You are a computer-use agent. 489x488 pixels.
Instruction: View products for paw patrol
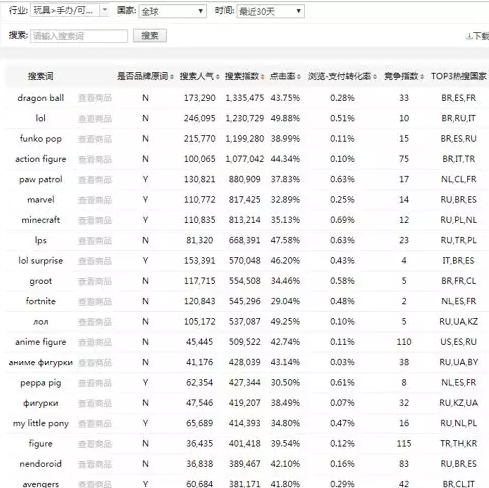[x=95, y=179]
